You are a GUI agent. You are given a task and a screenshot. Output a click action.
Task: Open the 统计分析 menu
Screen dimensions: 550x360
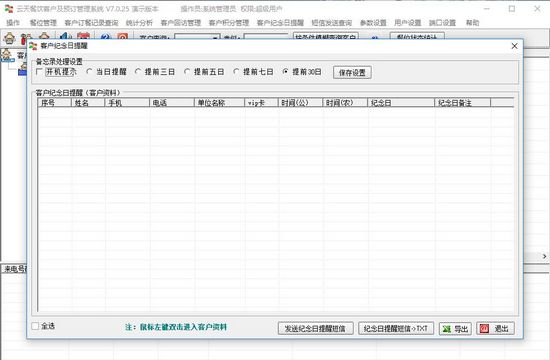(139, 23)
